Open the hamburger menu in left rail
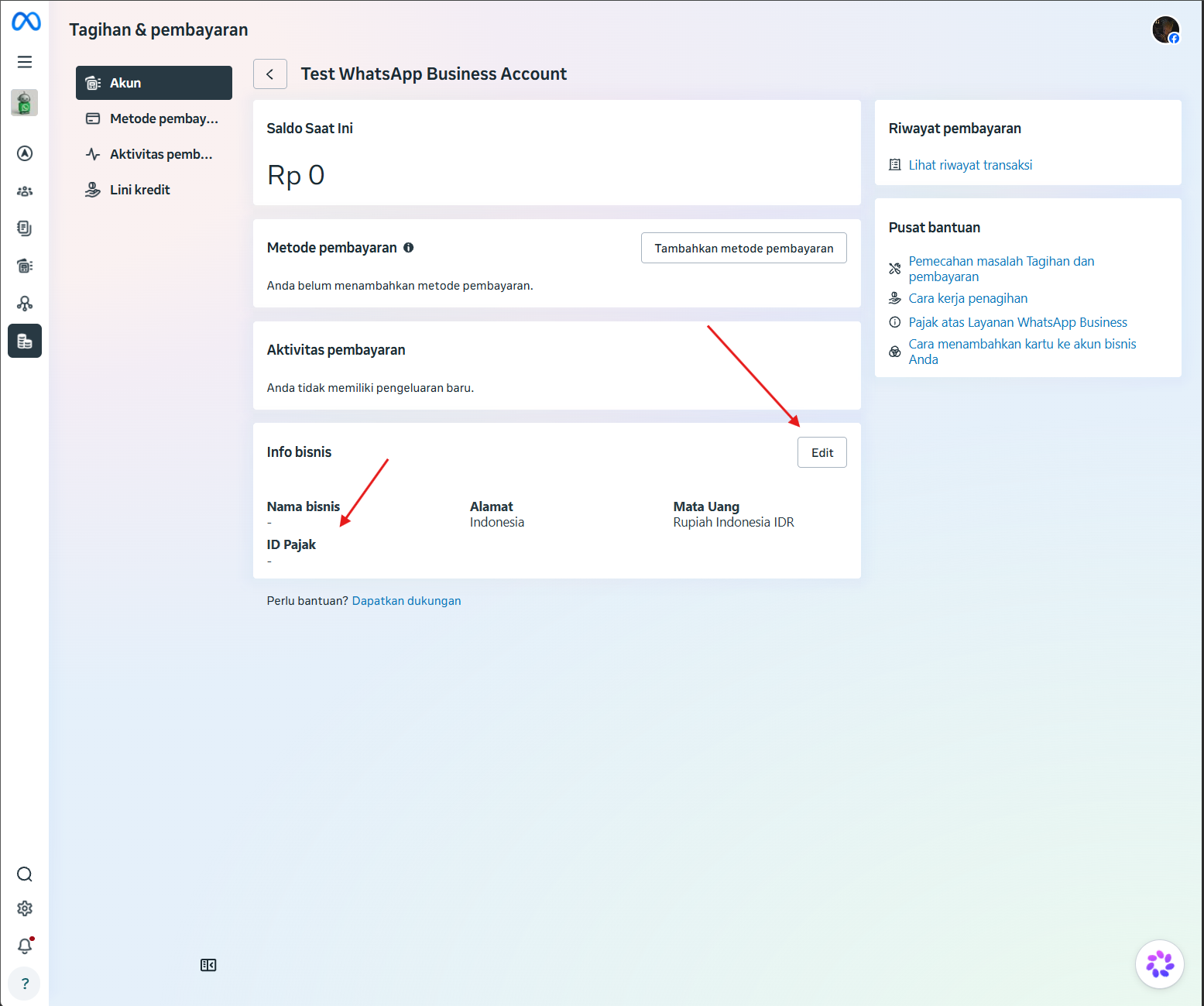Viewport: 1204px width, 1006px height. click(25, 62)
